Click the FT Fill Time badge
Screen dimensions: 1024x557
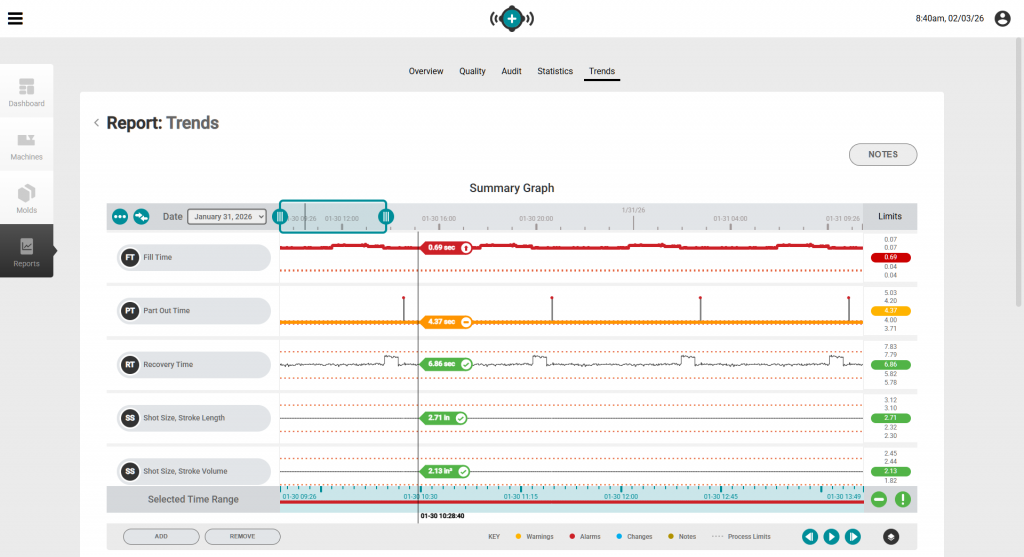tap(130, 257)
